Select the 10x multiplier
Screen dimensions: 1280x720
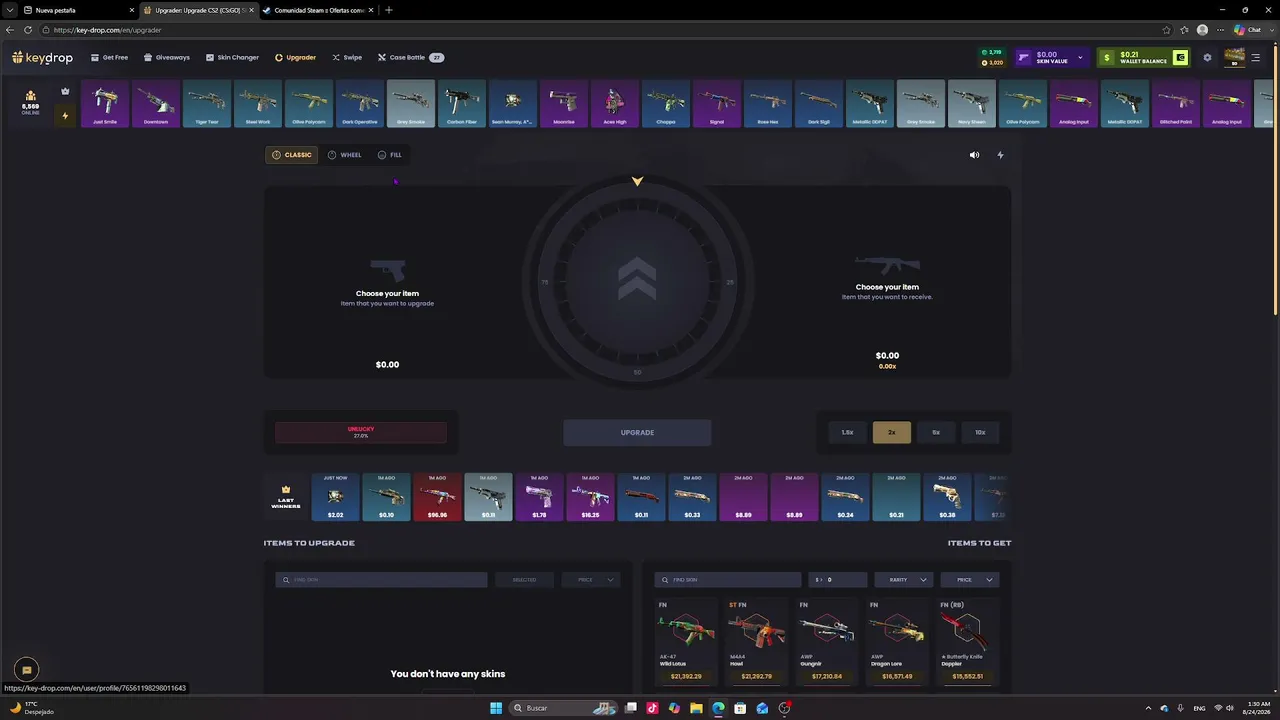[980, 433]
